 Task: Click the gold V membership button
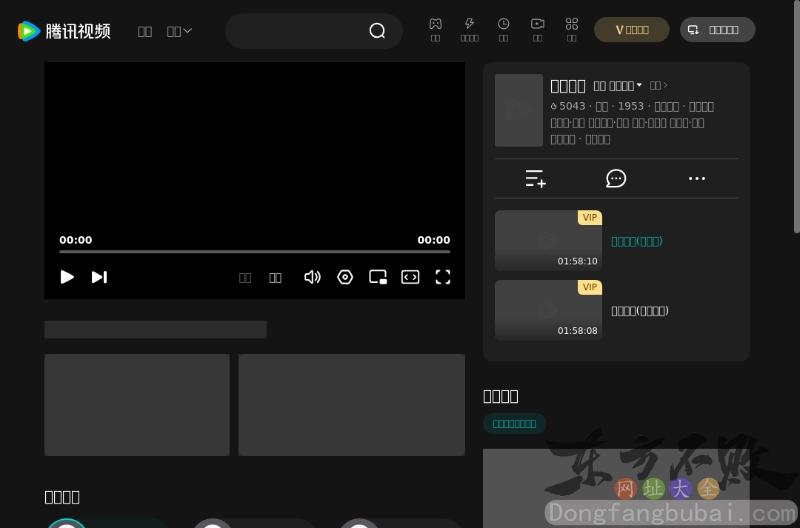pyautogui.click(x=632, y=30)
